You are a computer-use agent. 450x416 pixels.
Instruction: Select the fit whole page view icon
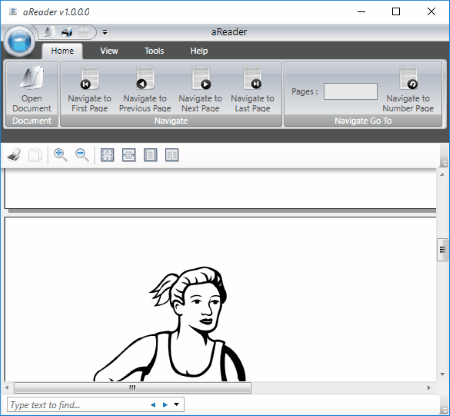(107, 155)
